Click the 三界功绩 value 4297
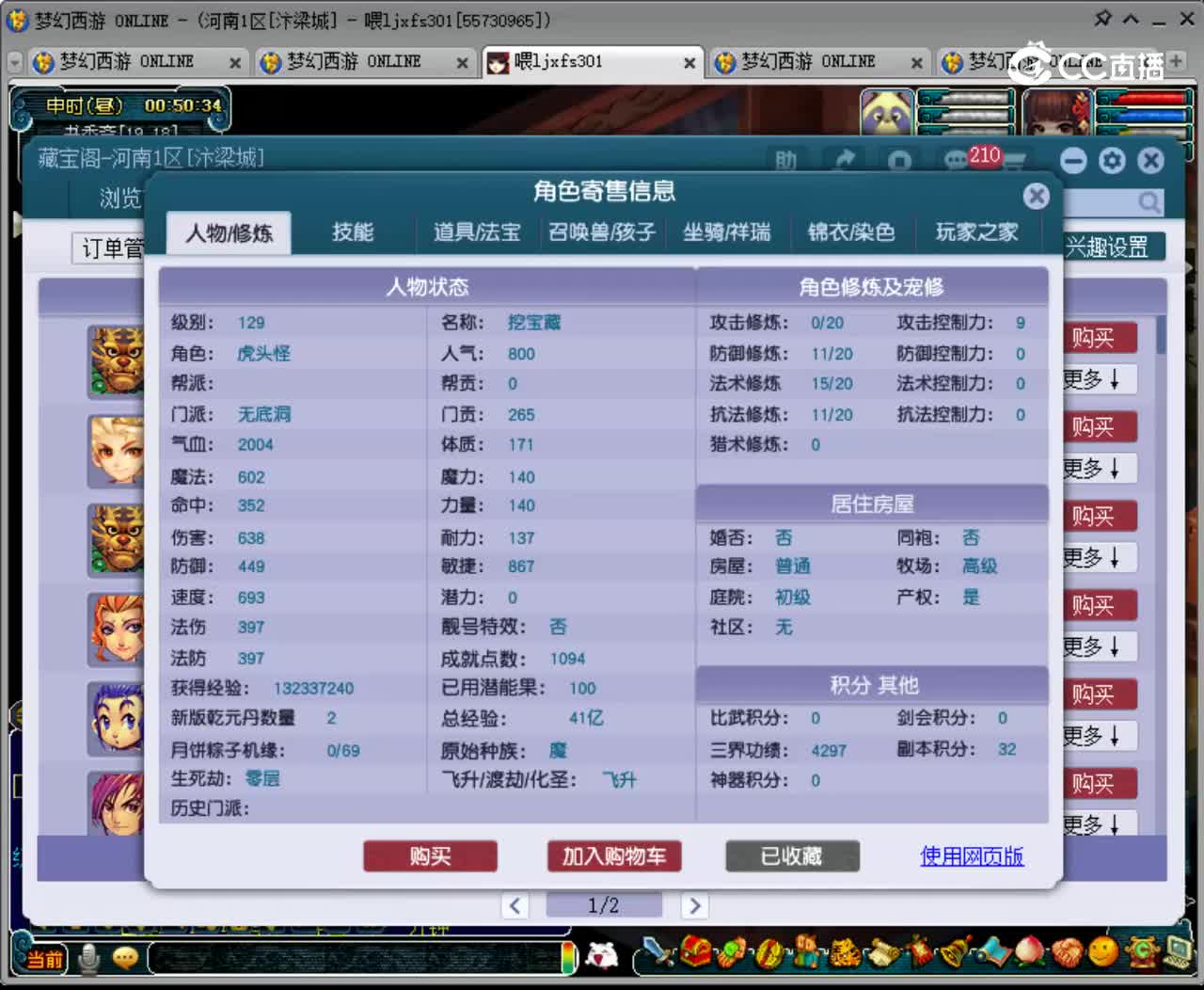Viewport: 1204px width, 990px height. pos(829,751)
